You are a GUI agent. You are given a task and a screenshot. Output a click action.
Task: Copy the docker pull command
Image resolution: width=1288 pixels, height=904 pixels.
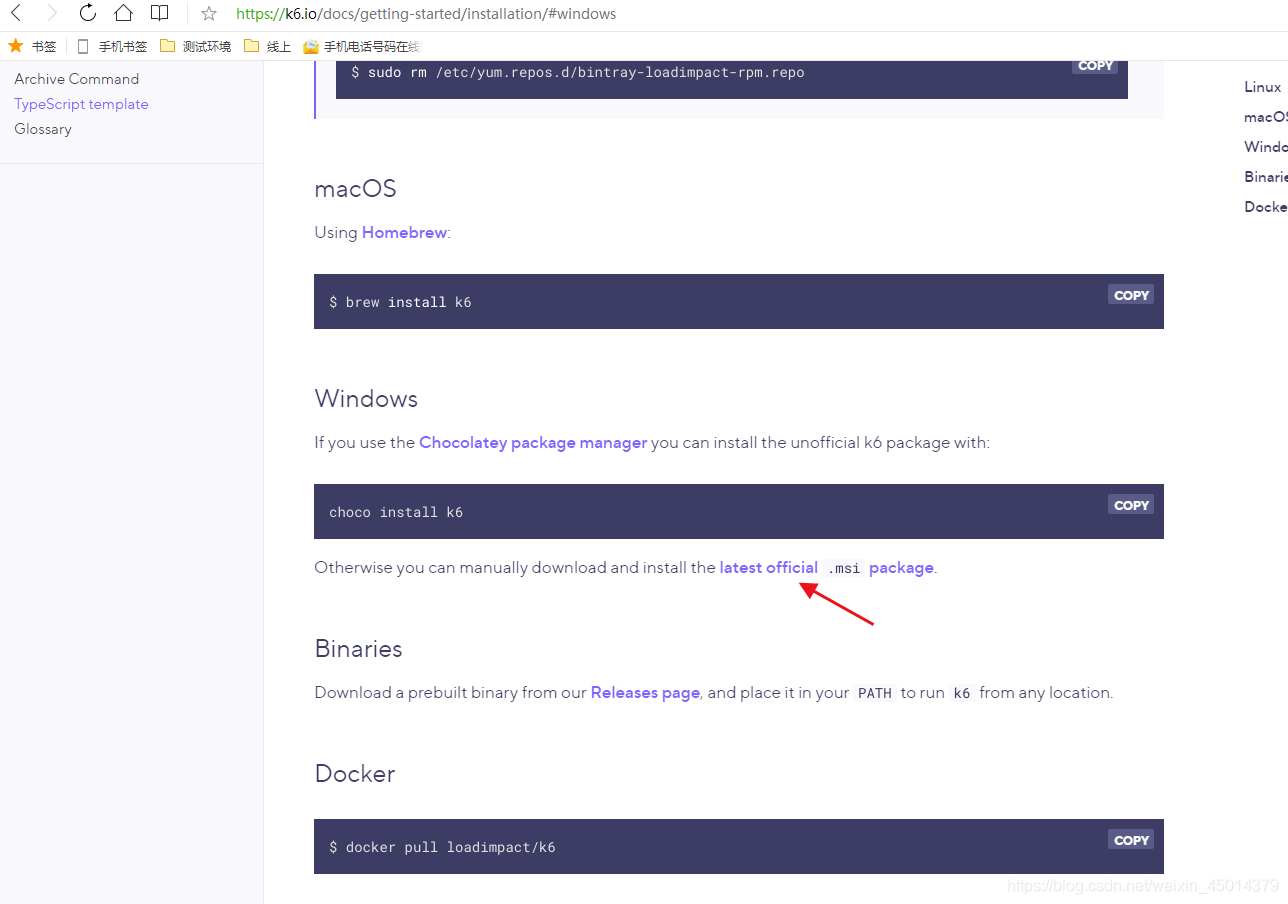pyautogui.click(x=1131, y=840)
